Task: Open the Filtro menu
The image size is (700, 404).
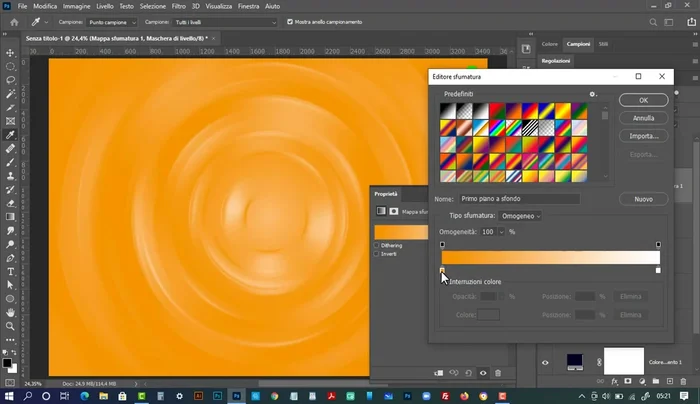Action: tap(178, 6)
